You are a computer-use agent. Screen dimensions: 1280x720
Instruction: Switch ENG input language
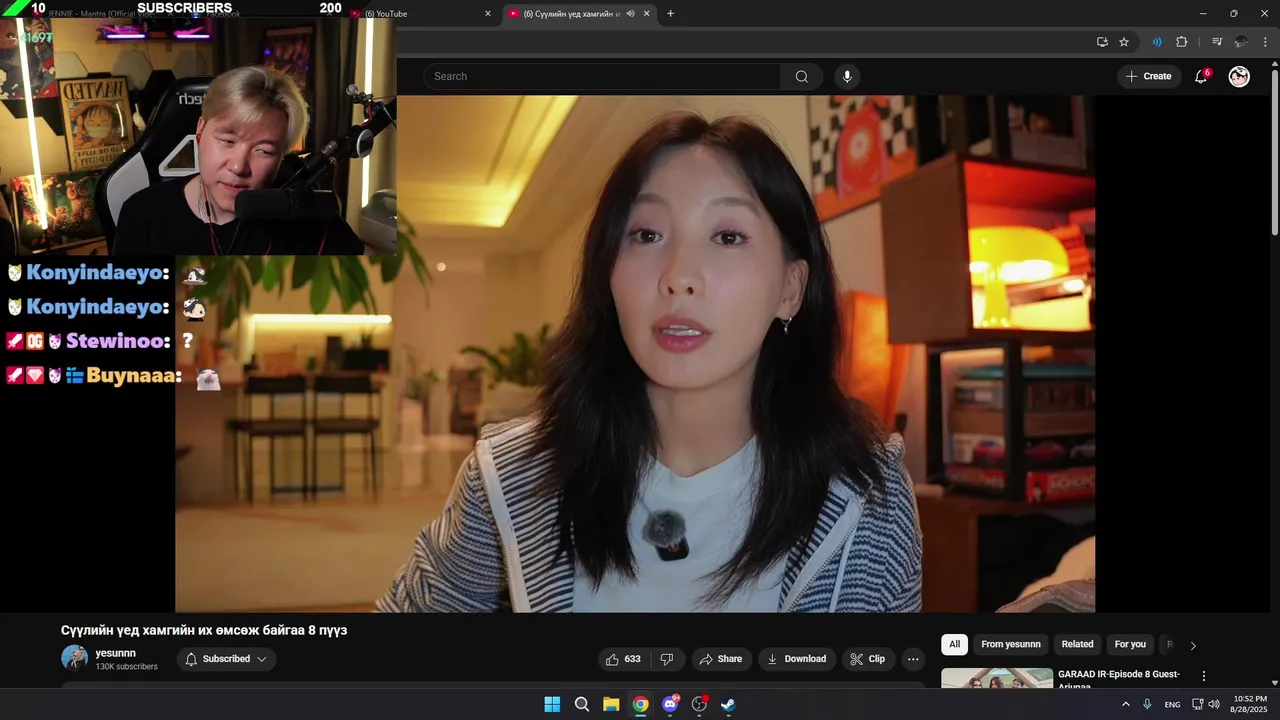(x=1172, y=704)
